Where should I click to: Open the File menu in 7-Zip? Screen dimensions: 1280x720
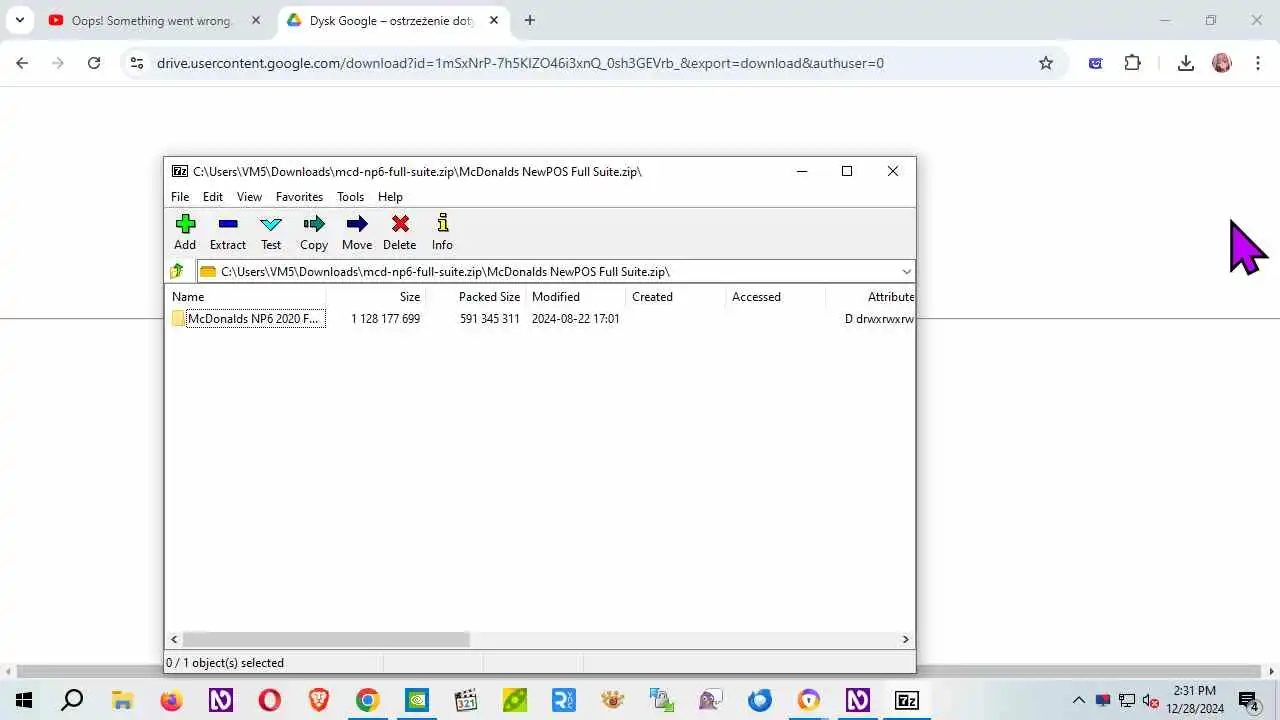(180, 197)
